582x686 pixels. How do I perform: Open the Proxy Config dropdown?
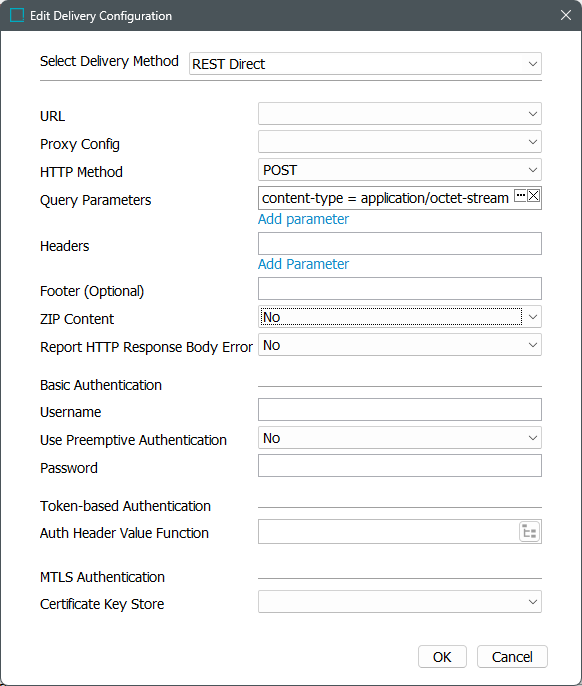[x=400, y=142]
